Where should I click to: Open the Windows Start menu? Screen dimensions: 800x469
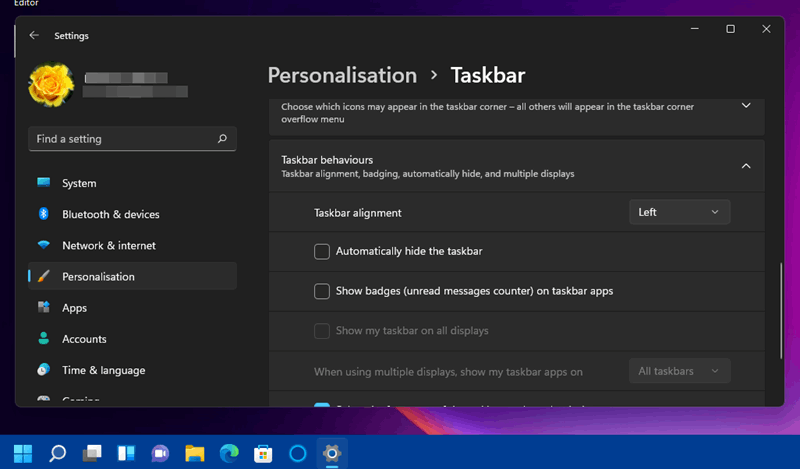(x=22, y=453)
